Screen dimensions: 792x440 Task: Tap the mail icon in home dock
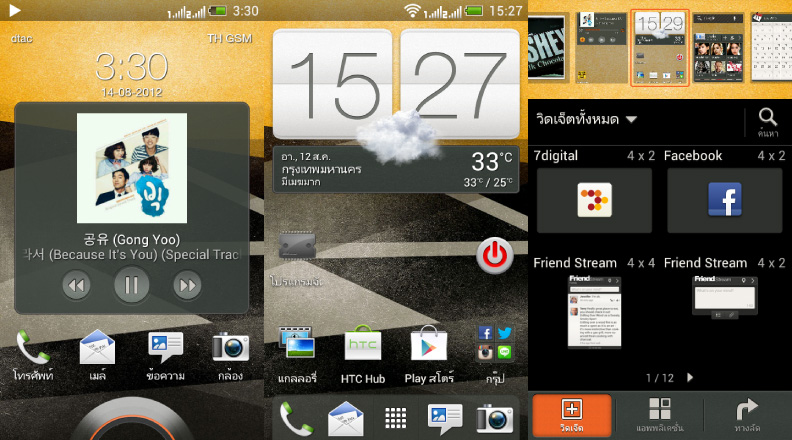click(346, 419)
